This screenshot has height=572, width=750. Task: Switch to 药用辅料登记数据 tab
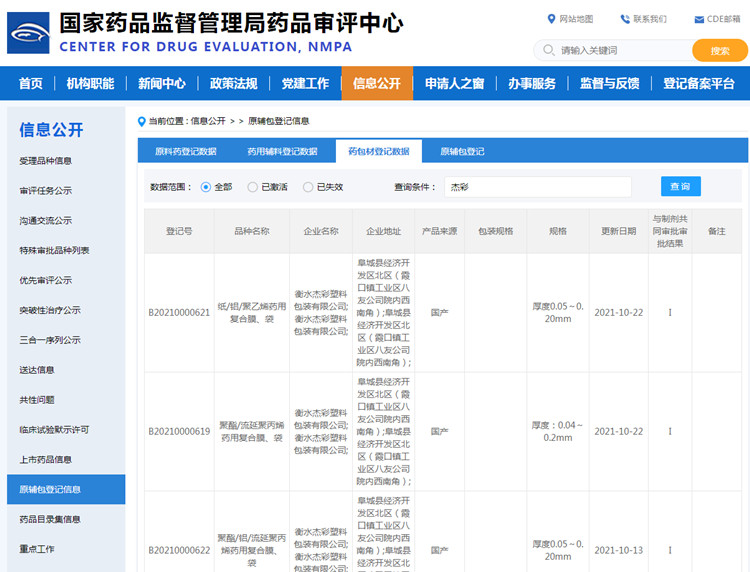pyautogui.click(x=282, y=152)
